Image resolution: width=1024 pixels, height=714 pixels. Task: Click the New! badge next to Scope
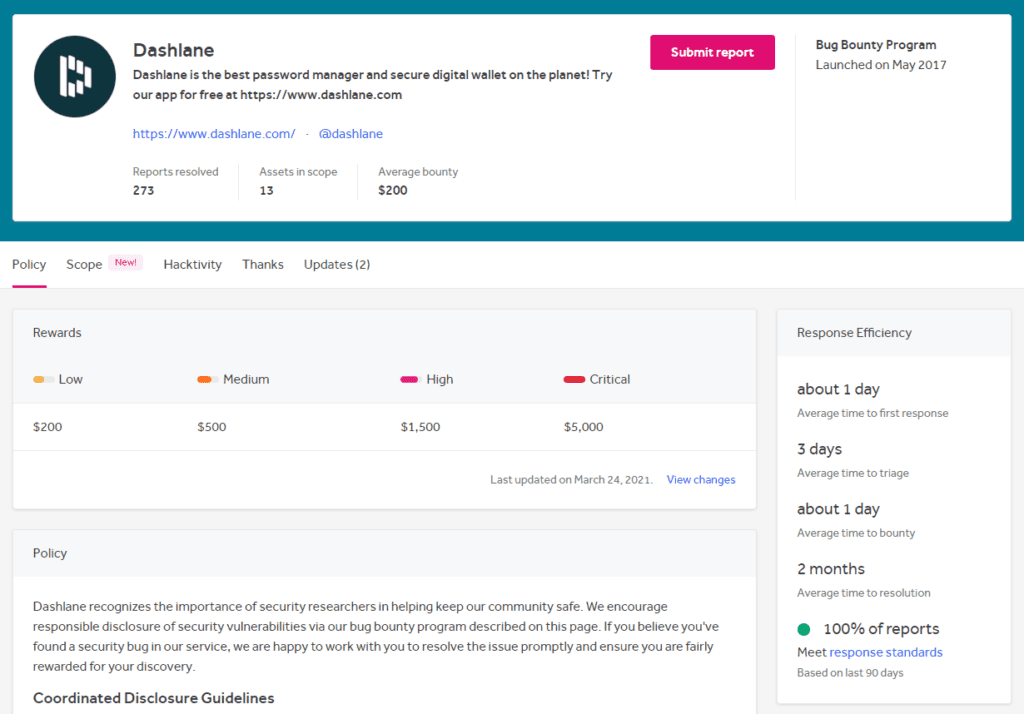coord(126,261)
